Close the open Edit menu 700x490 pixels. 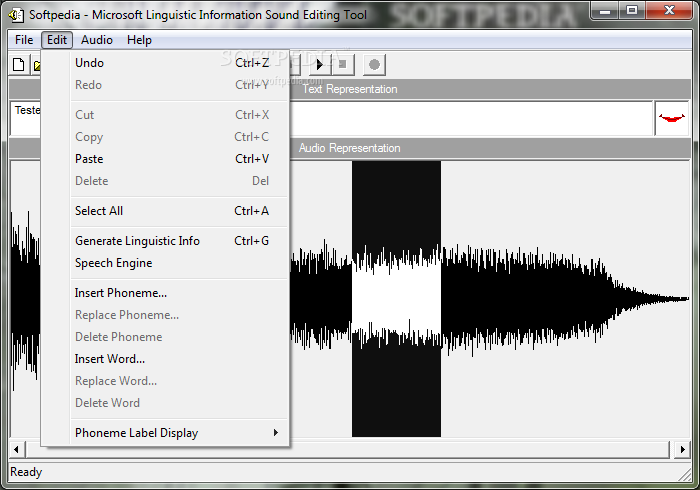(57, 40)
